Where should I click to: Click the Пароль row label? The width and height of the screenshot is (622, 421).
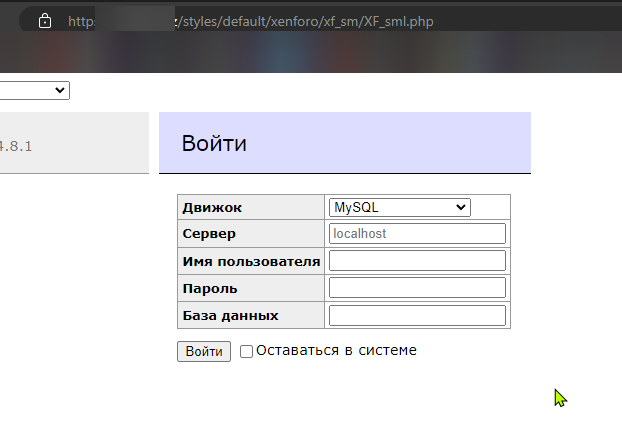pyautogui.click(x=210, y=288)
